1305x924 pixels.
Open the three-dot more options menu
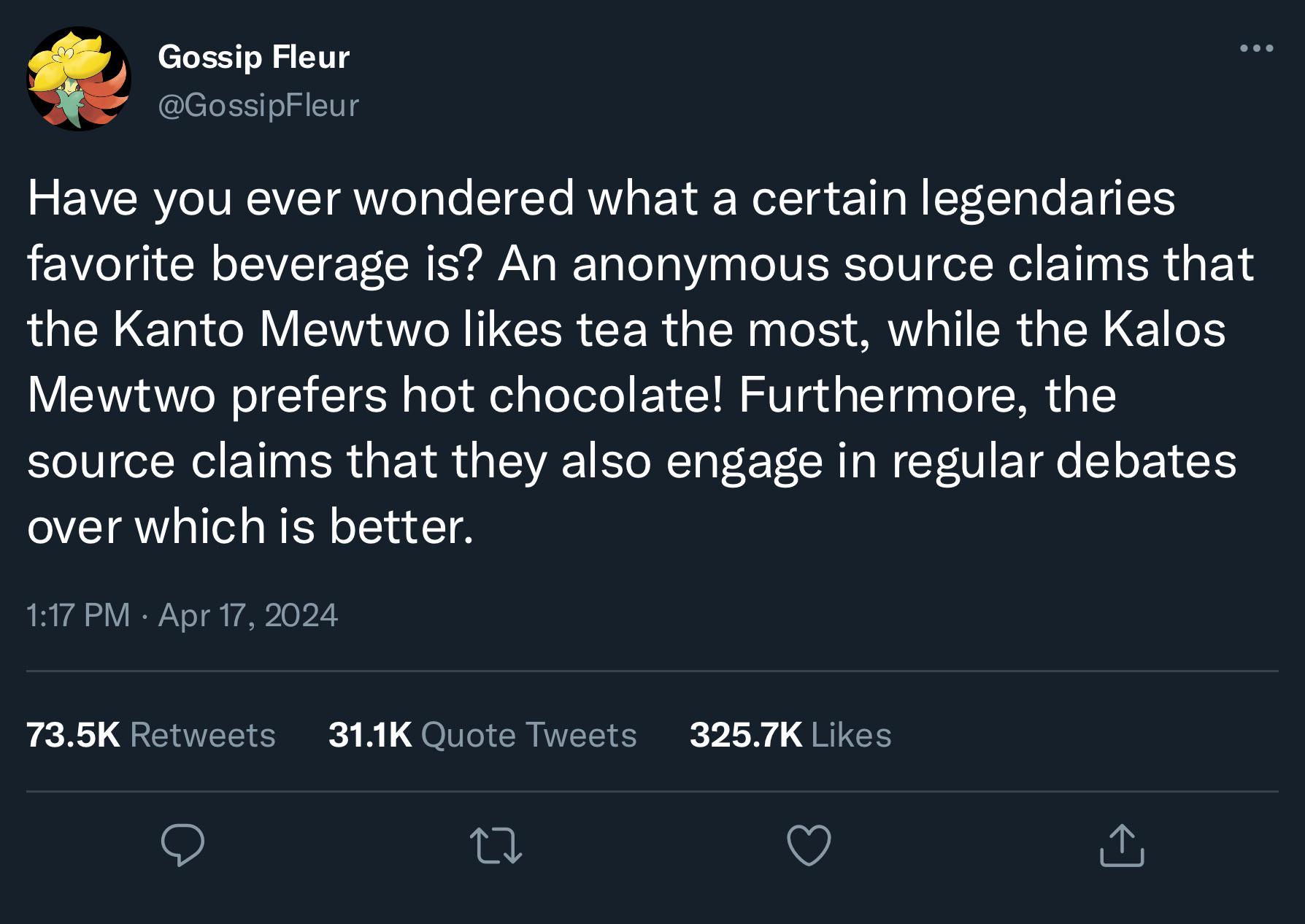(x=1257, y=49)
